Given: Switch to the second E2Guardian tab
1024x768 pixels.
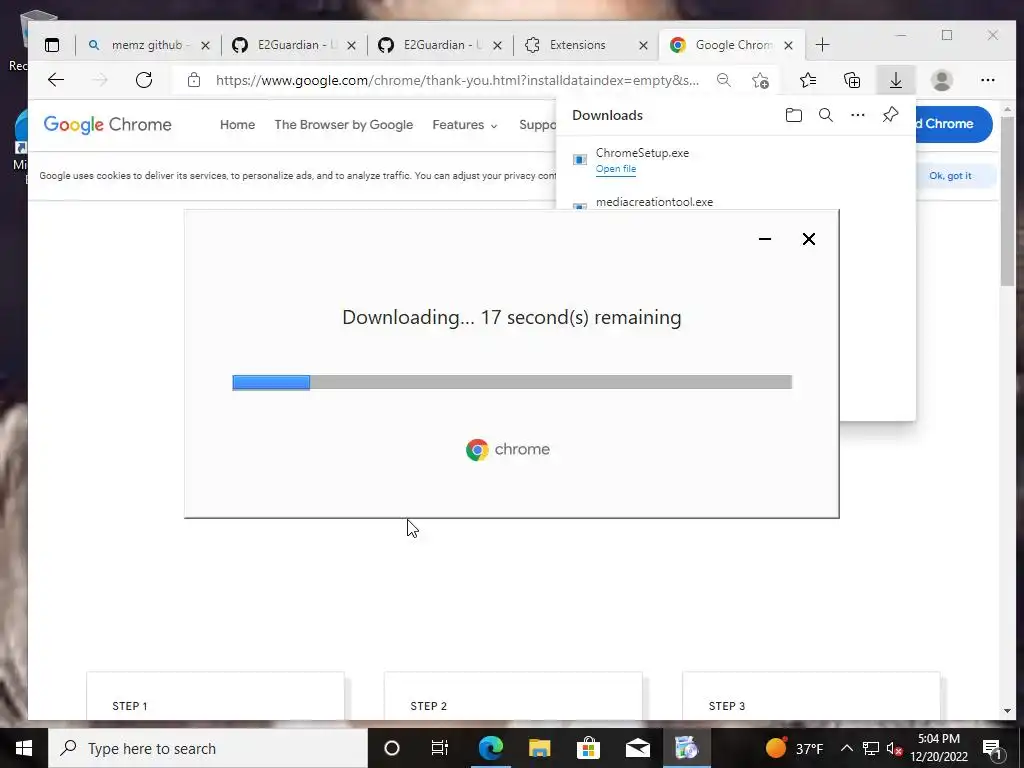Looking at the screenshot, I should [x=440, y=45].
